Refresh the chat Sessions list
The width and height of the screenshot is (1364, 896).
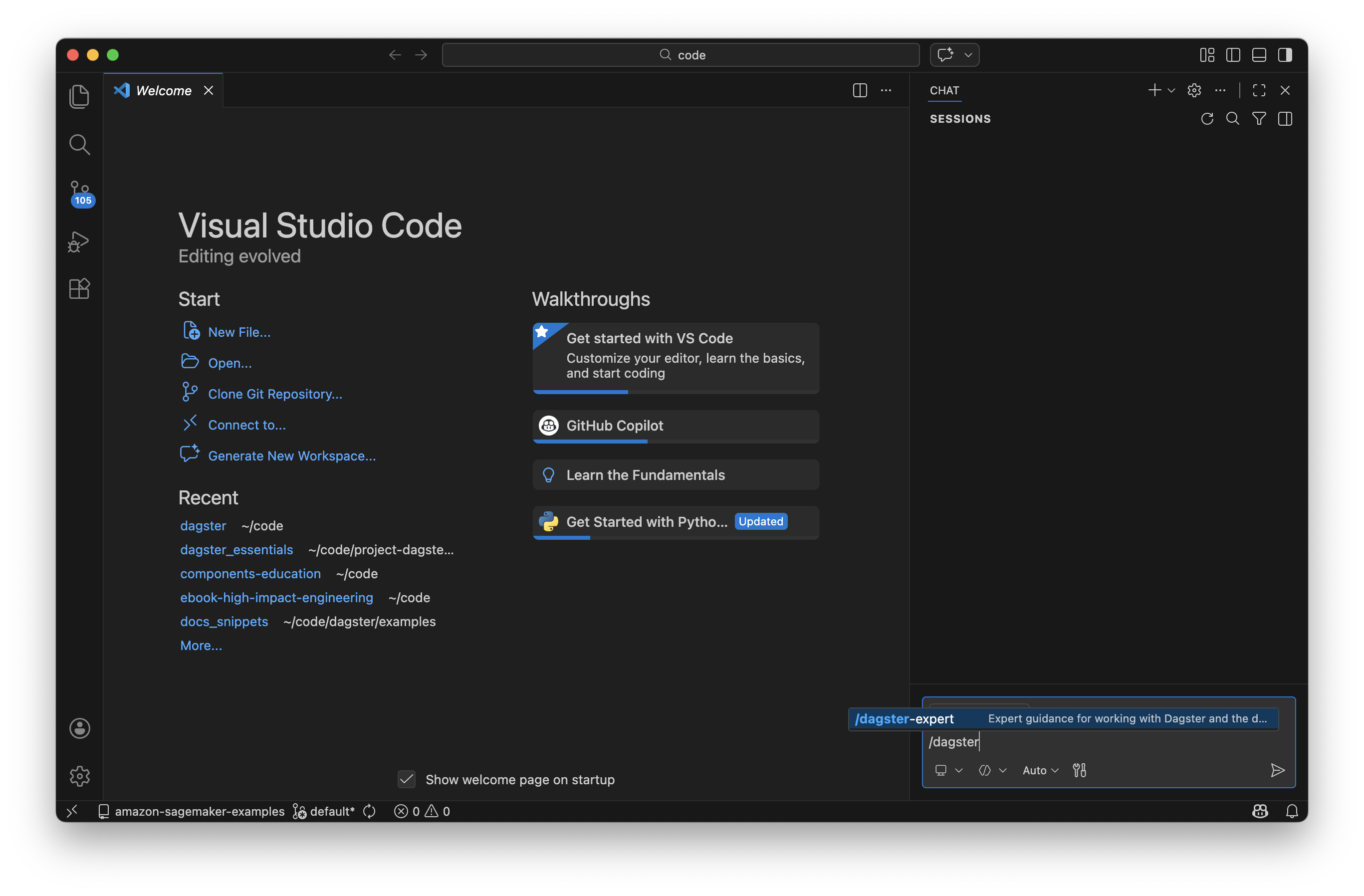pos(1207,119)
